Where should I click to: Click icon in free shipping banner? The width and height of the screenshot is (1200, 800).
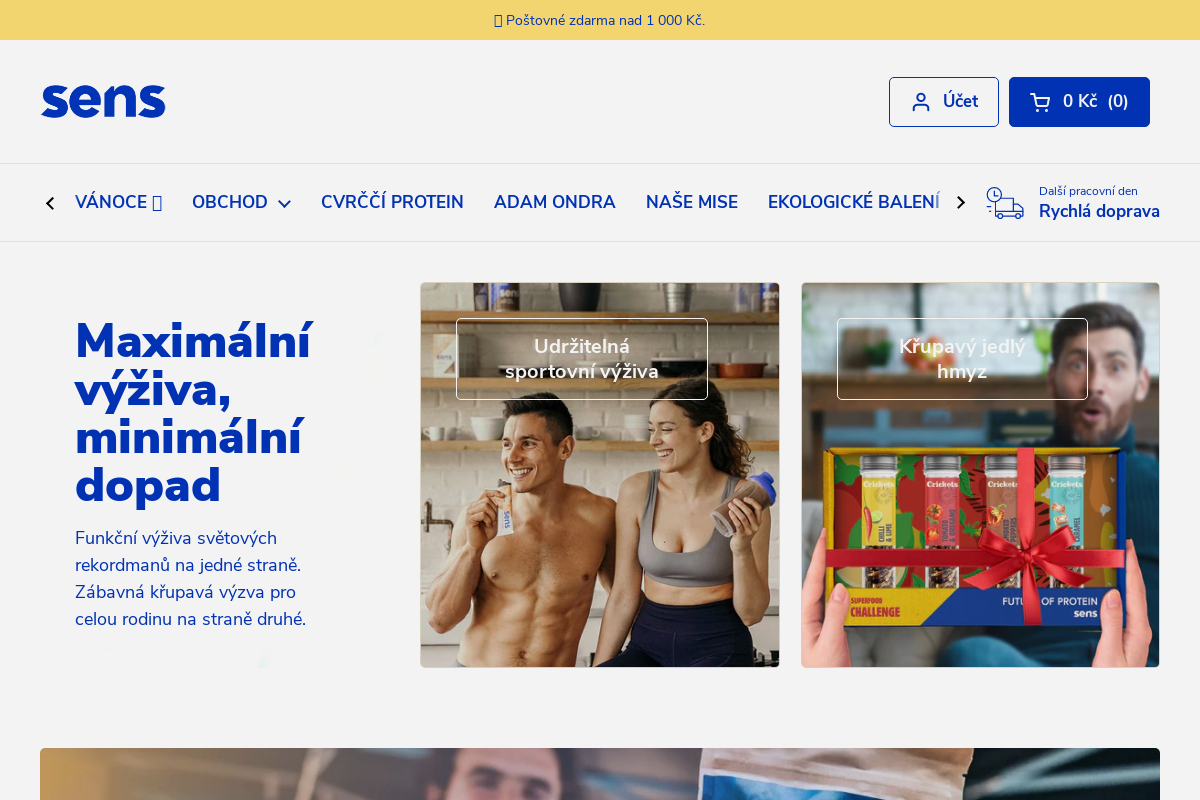[498, 20]
